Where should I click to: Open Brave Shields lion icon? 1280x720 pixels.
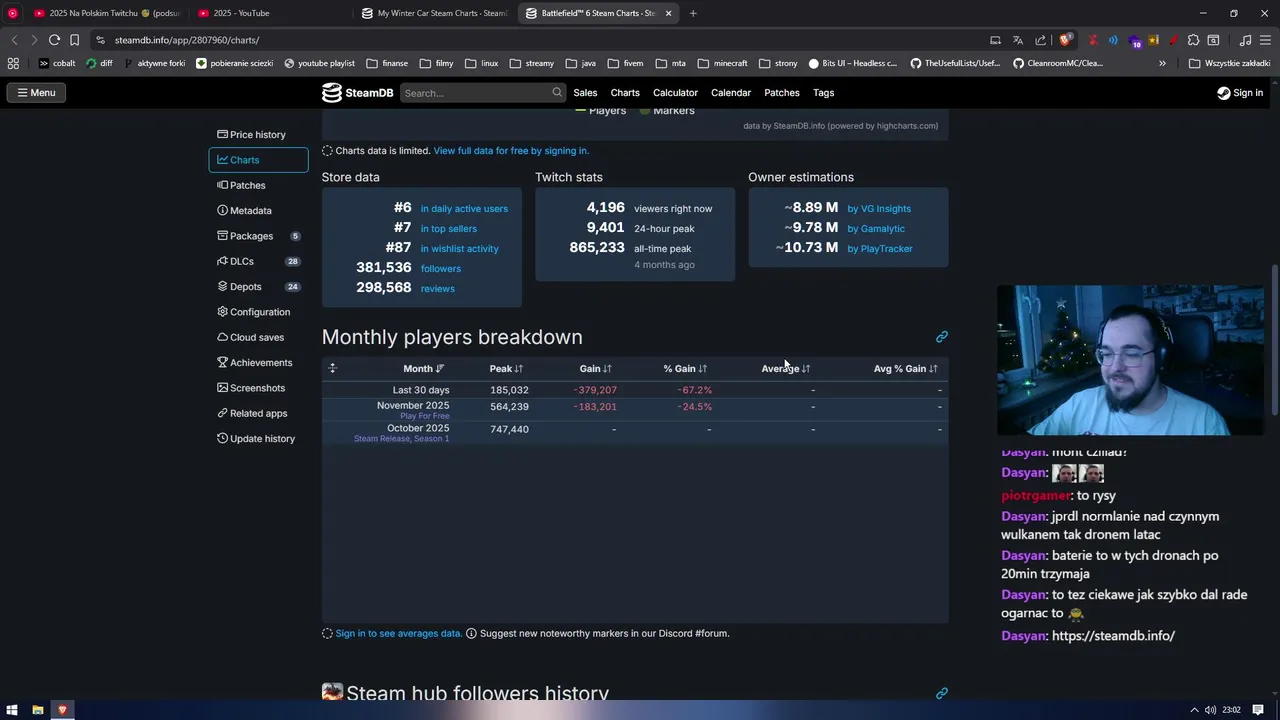(1065, 40)
